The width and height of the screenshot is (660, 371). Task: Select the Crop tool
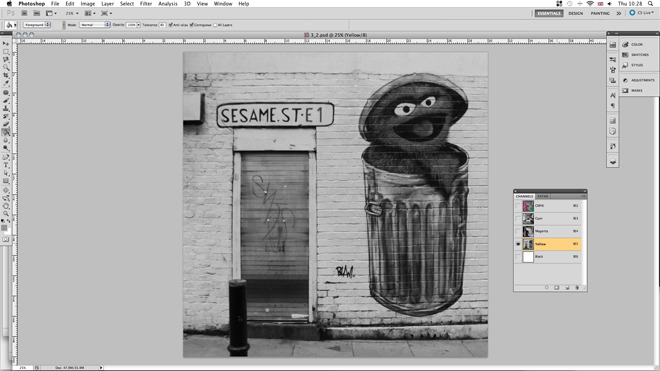(x=6, y=75)
